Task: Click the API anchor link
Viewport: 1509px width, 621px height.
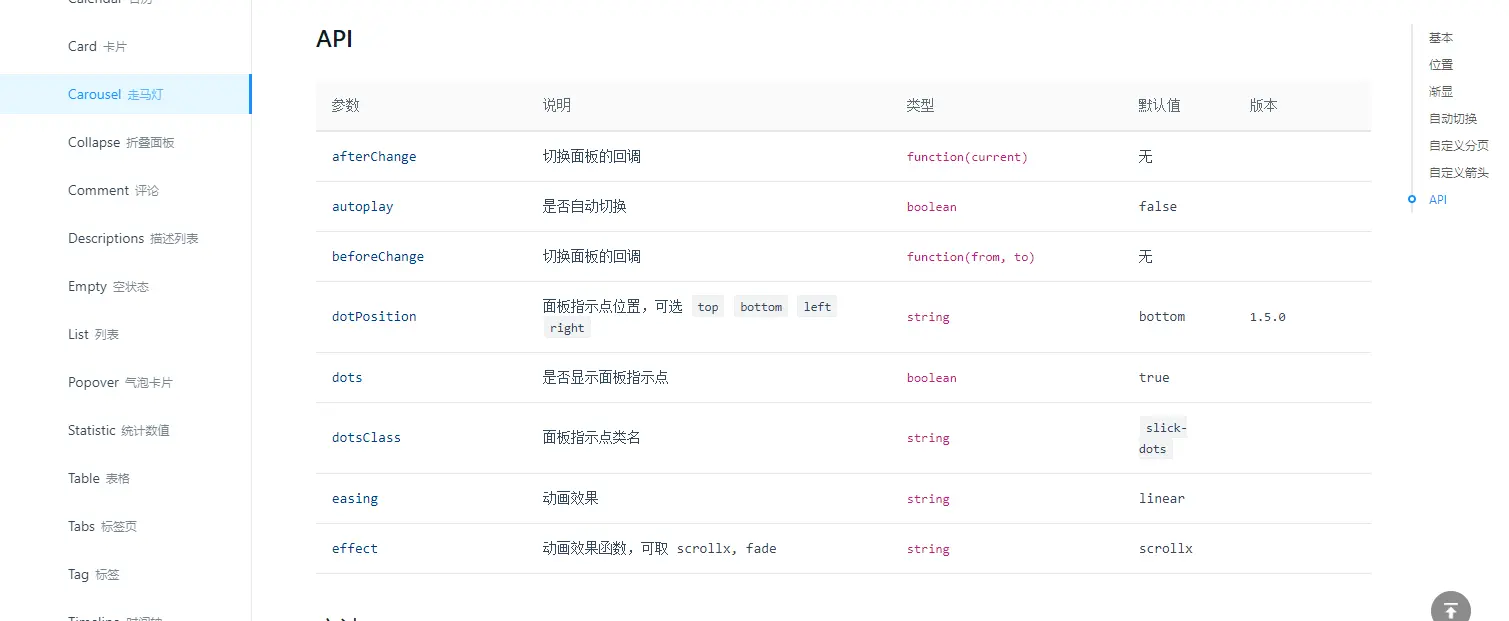Action: click(x=1438, y=200)
